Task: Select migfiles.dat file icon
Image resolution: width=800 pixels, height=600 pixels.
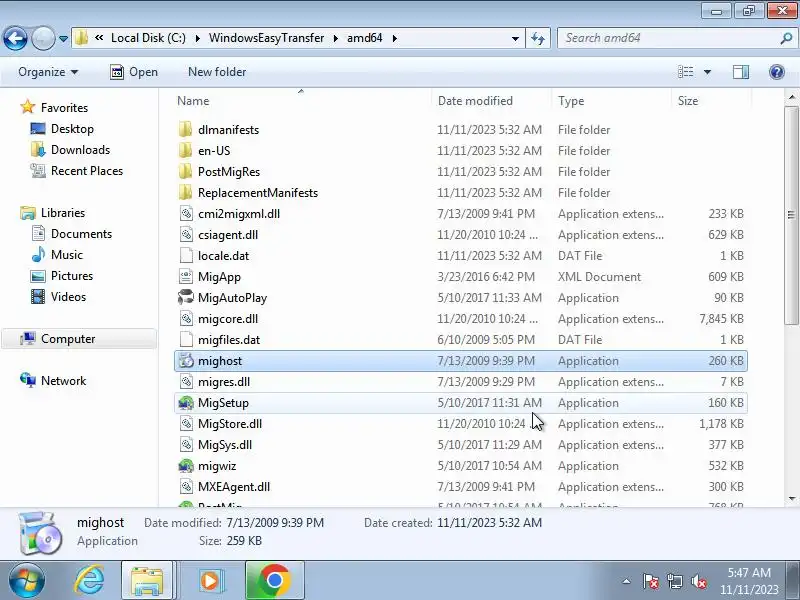Action: tap(186, 339)
